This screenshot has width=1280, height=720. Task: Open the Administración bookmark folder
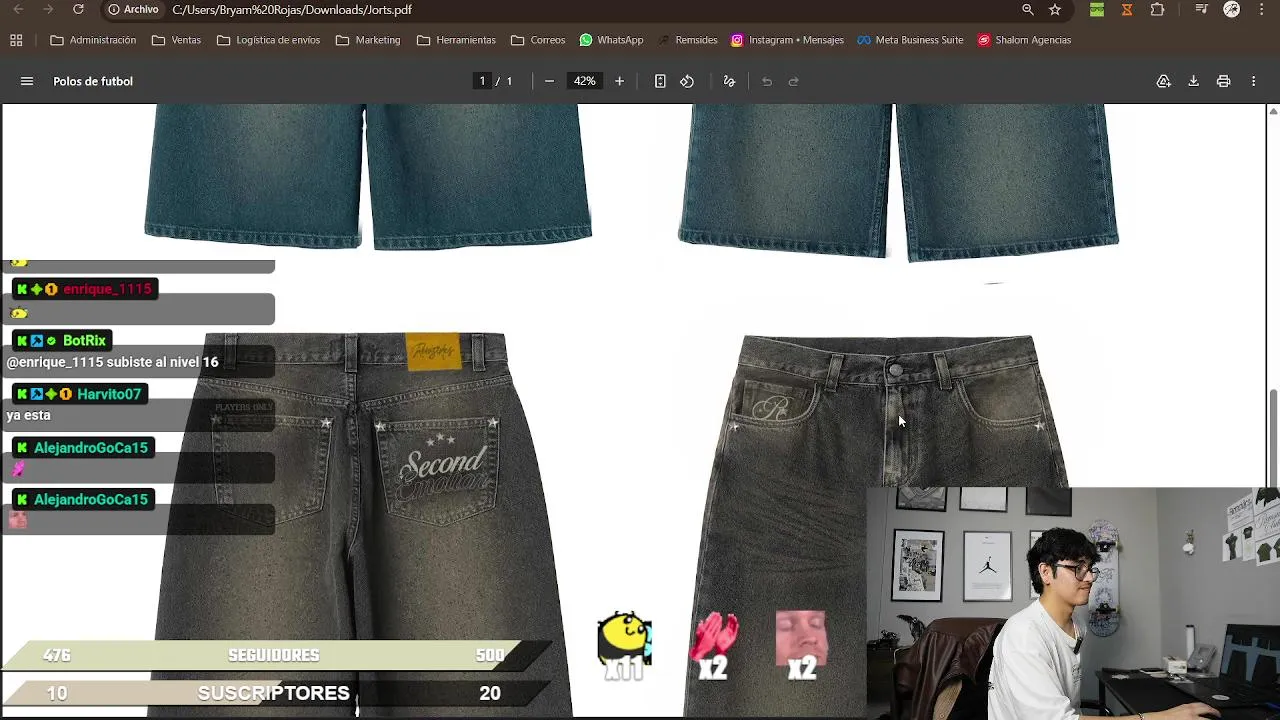[x=93, y=40]
